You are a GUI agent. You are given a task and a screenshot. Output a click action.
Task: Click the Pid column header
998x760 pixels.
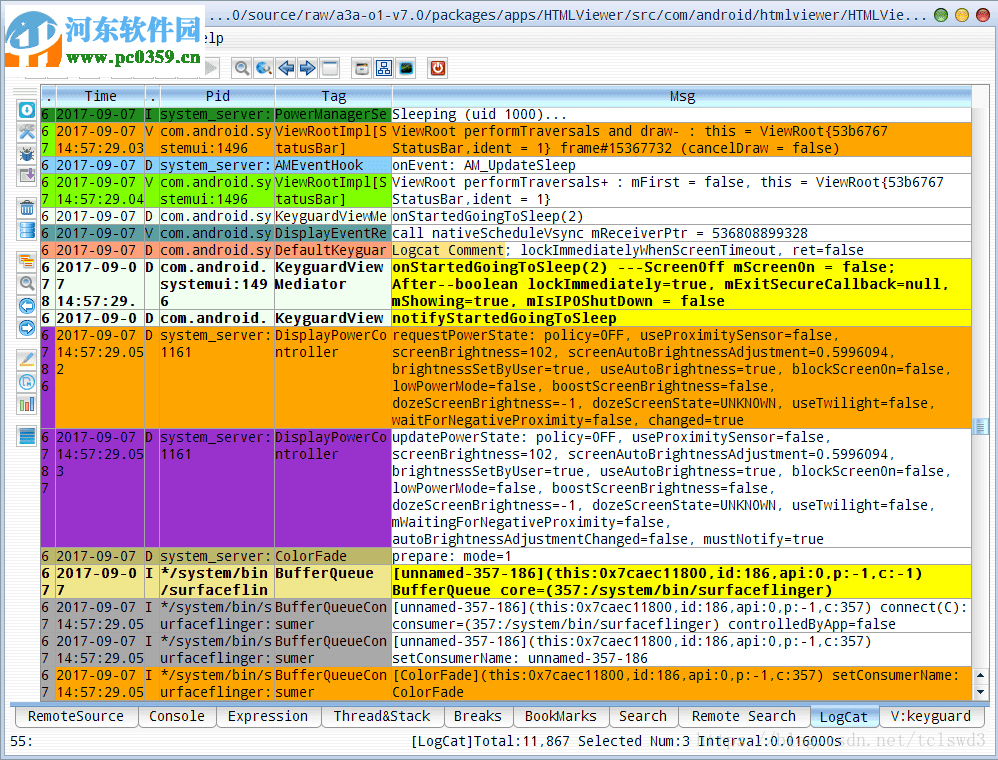pos(217,96)
